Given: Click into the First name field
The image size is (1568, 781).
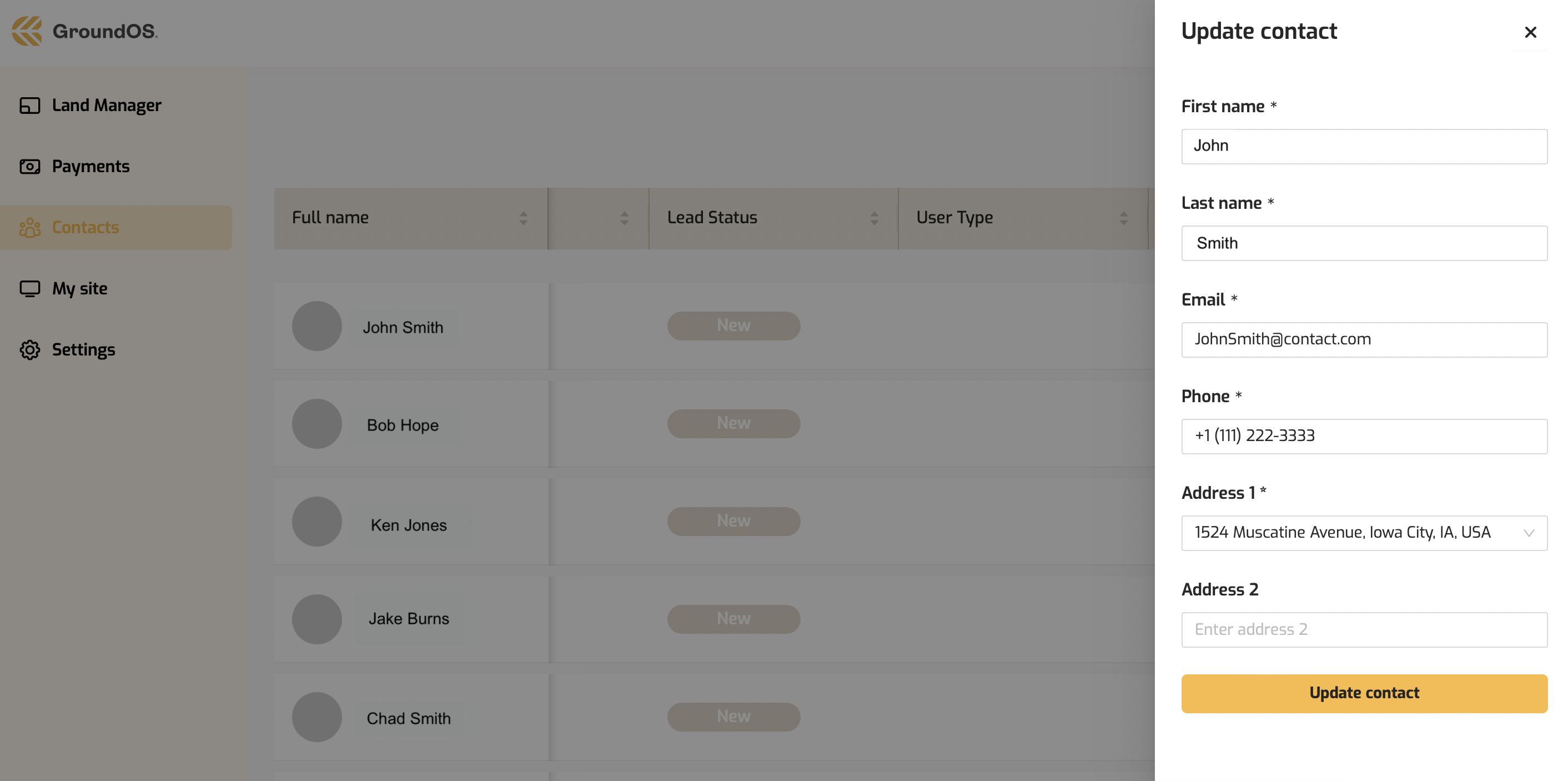Looking at the screenshot, I should click(x=1364, y=146).
